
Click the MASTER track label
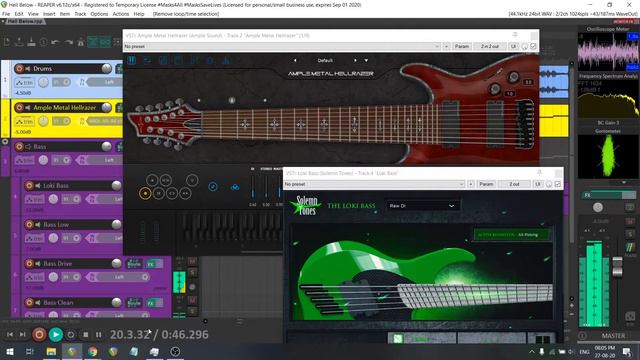click(x=613, y=336)
